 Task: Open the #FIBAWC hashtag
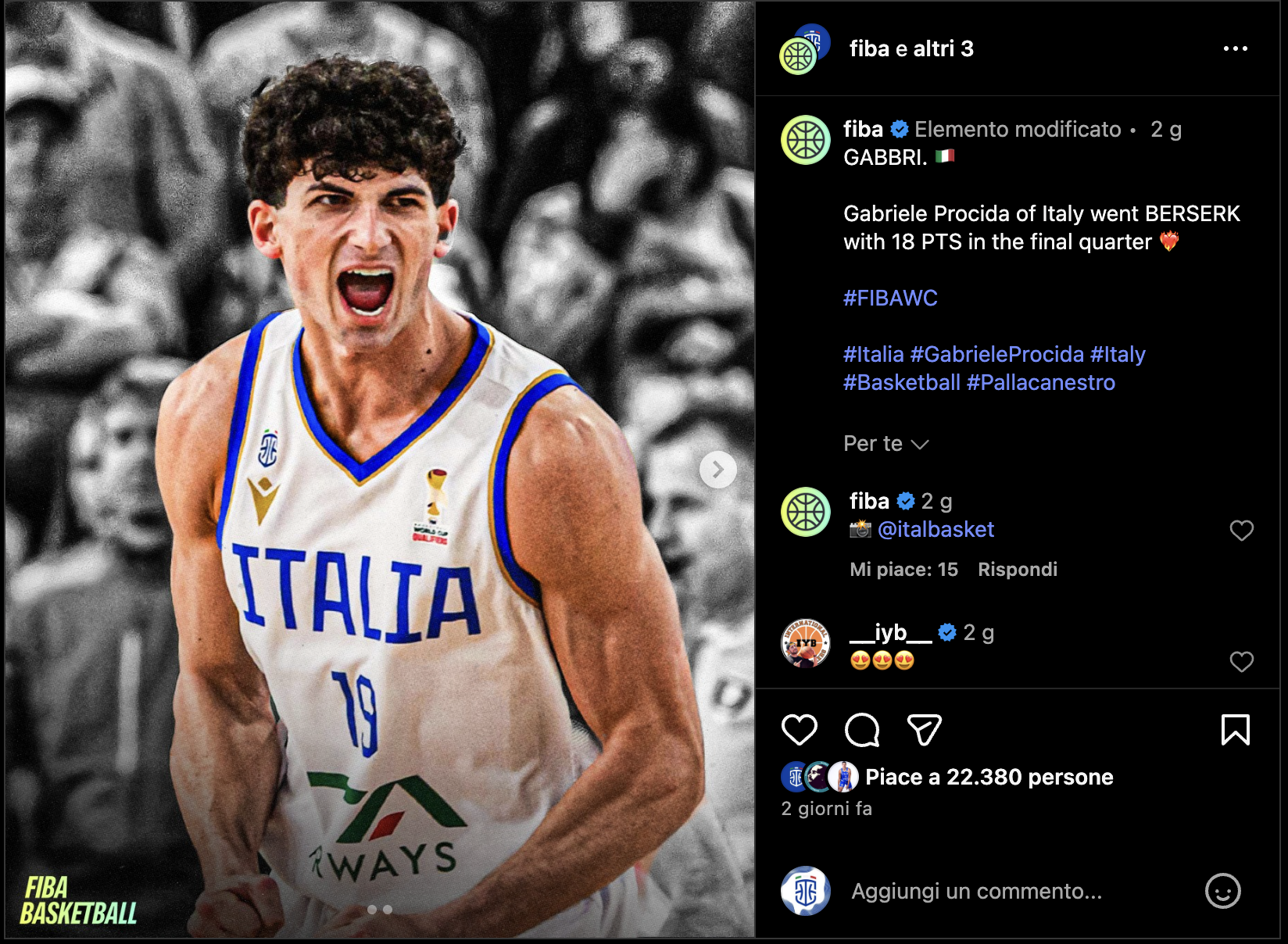pos(890,298)
